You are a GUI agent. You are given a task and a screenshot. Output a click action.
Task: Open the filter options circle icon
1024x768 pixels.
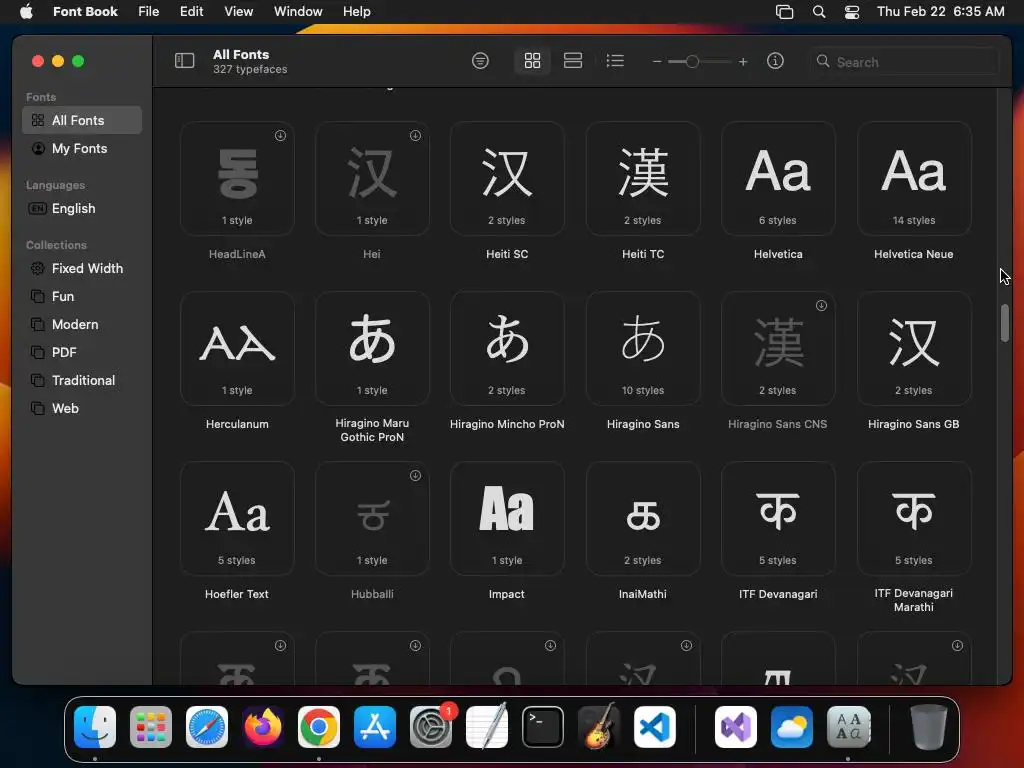(480, 61)
